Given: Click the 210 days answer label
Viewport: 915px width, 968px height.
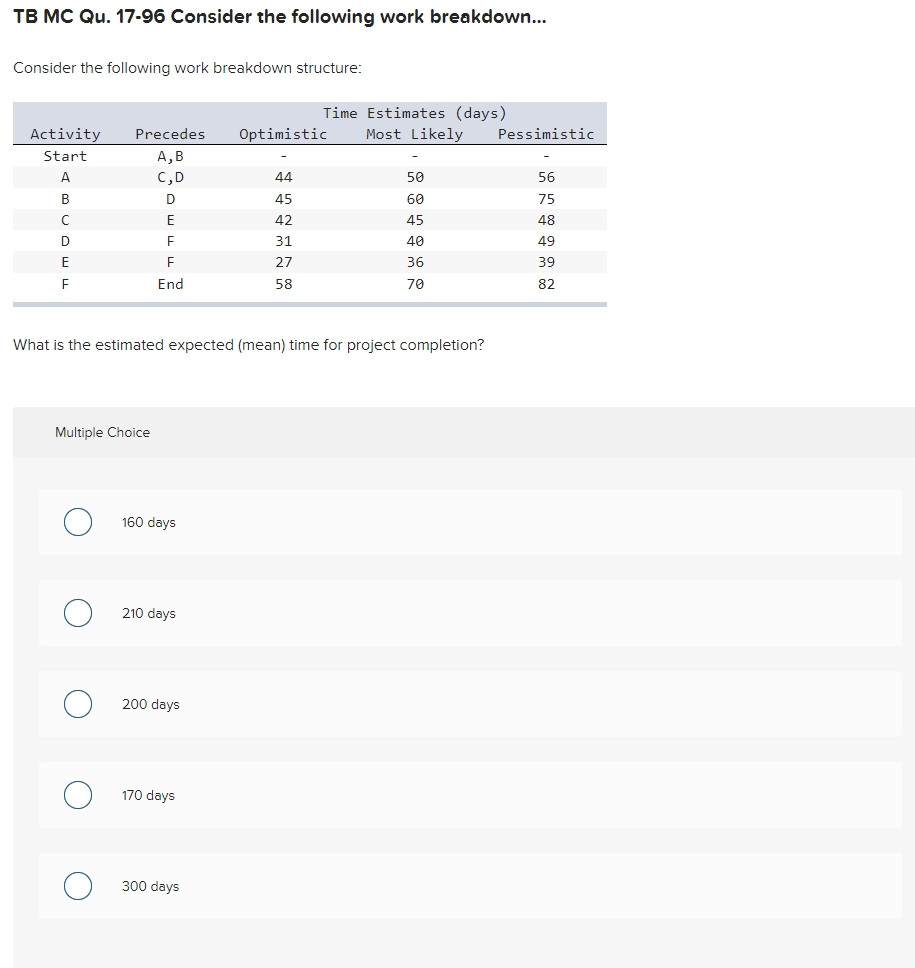Looking at the screenshot, I should point(148,613).
